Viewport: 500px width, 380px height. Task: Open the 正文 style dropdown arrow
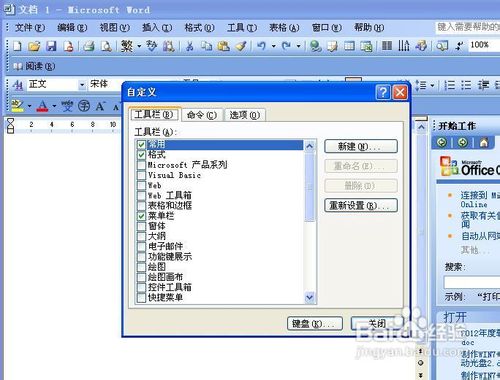[x=82, y=85]
